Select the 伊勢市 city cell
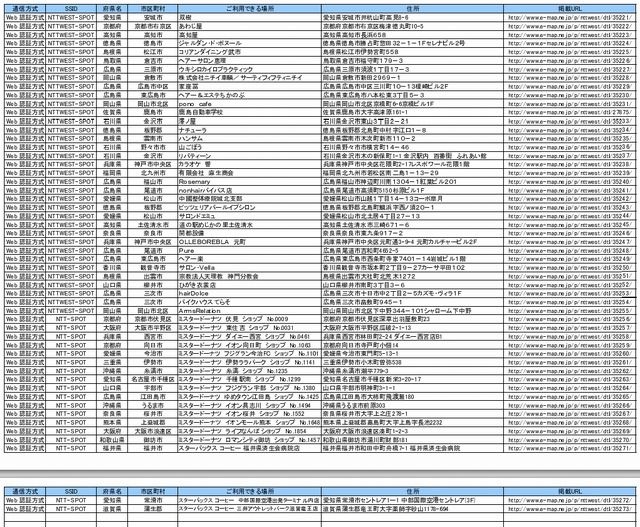This screenshot has width=640, height=527. coord(153,362)
